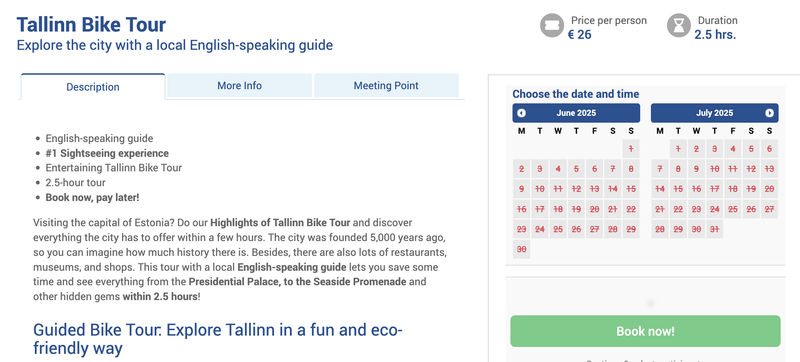The image size is (800, 362).
Task: Pick July 31 in the calendar
Action: point(714,229)
